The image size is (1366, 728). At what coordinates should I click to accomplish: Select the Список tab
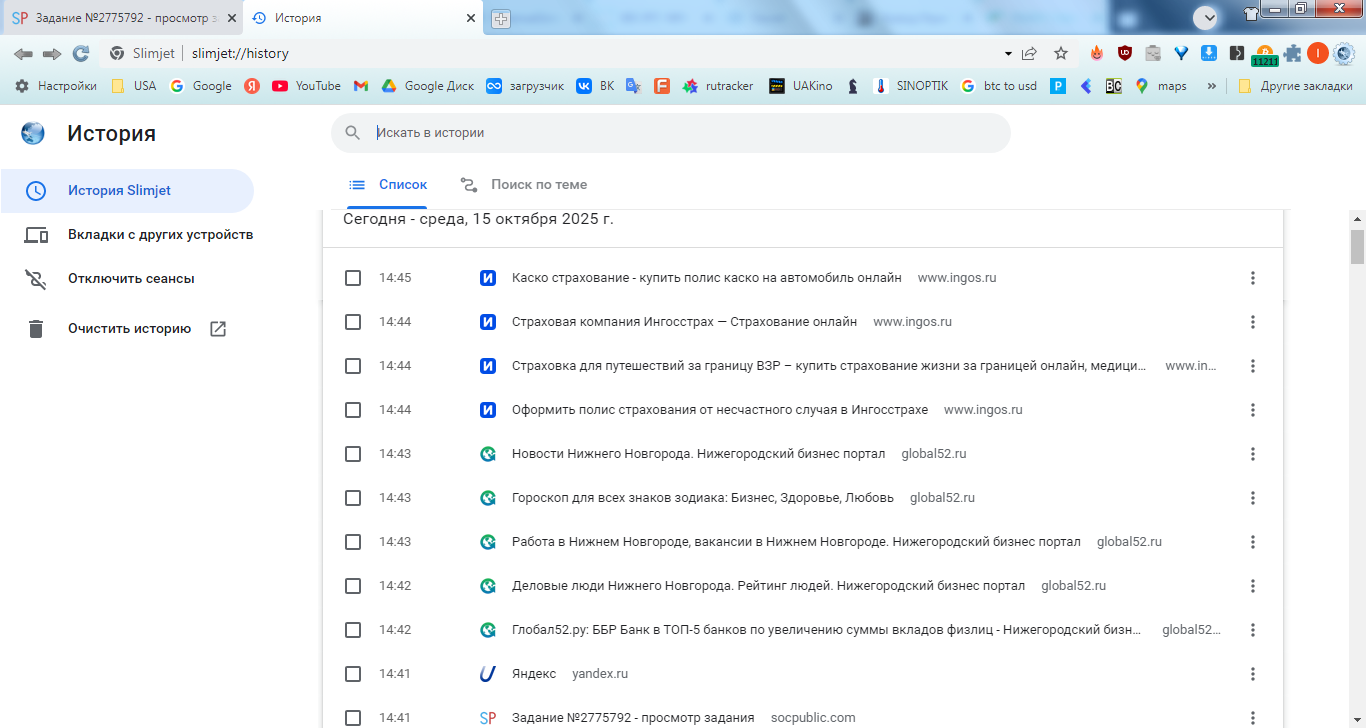[x=388, y=185]
